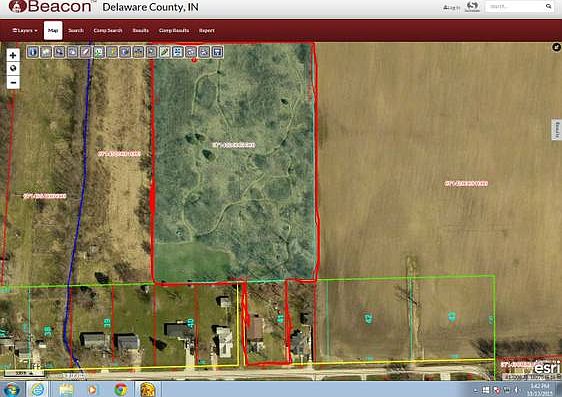The width and height of the screenshot is (562, 397).
Task: Open Windows Media Player from the taskbar
Action: [92, 389]
